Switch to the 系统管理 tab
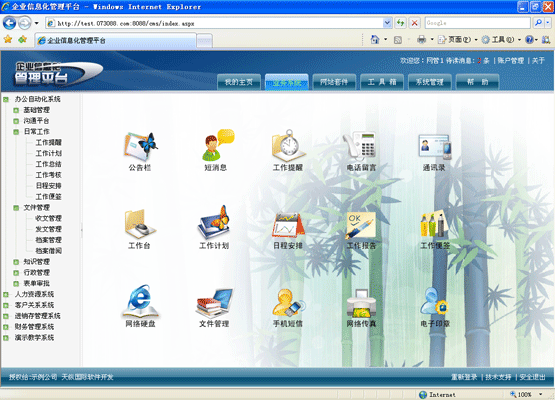Viewport: 555px width, 400px height. pyautogui.click(x=429, y=82)
